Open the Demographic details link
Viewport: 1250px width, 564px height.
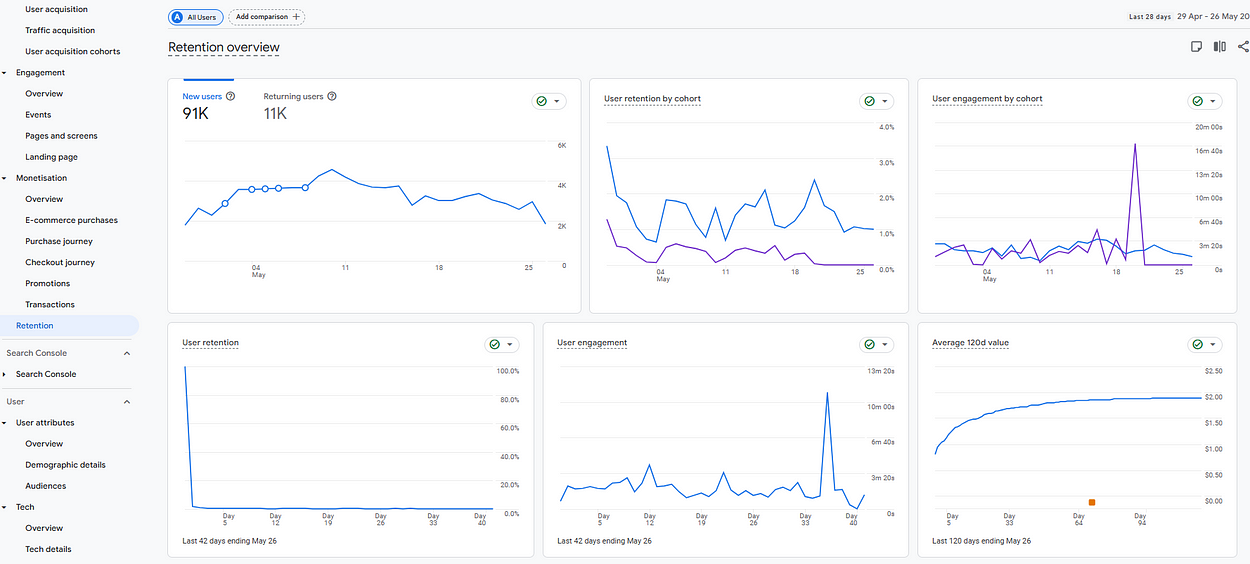click(65, 465)
